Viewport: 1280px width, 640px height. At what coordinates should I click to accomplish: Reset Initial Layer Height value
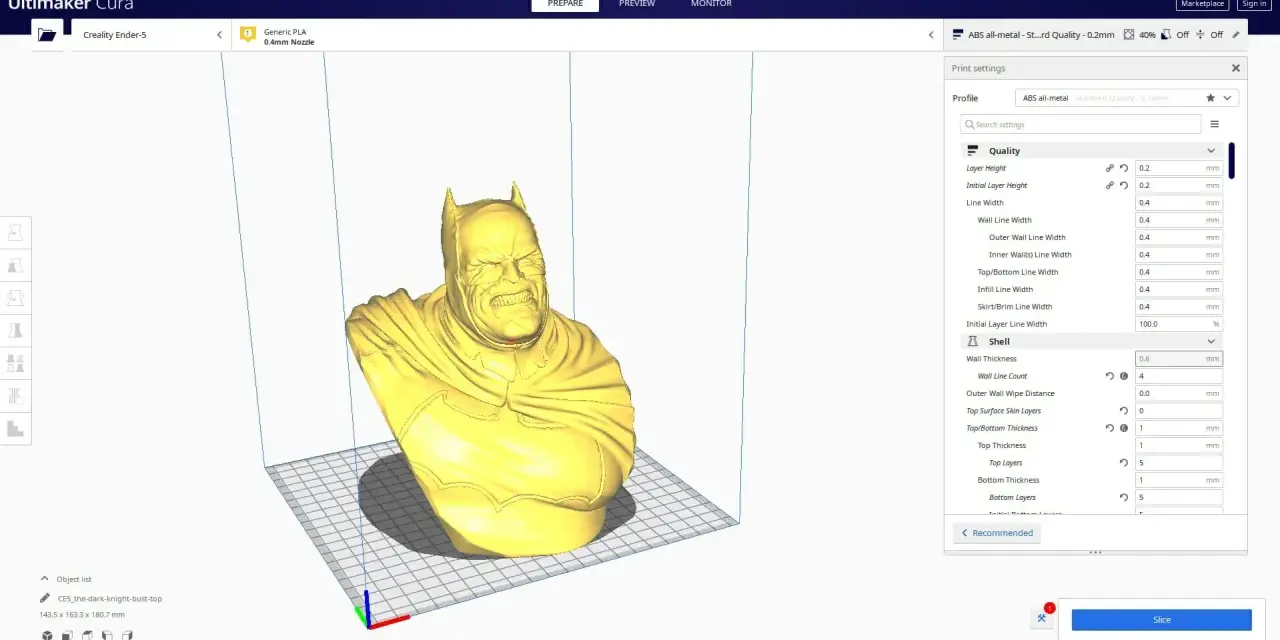pyautogui.click(x=1124, y=185)
